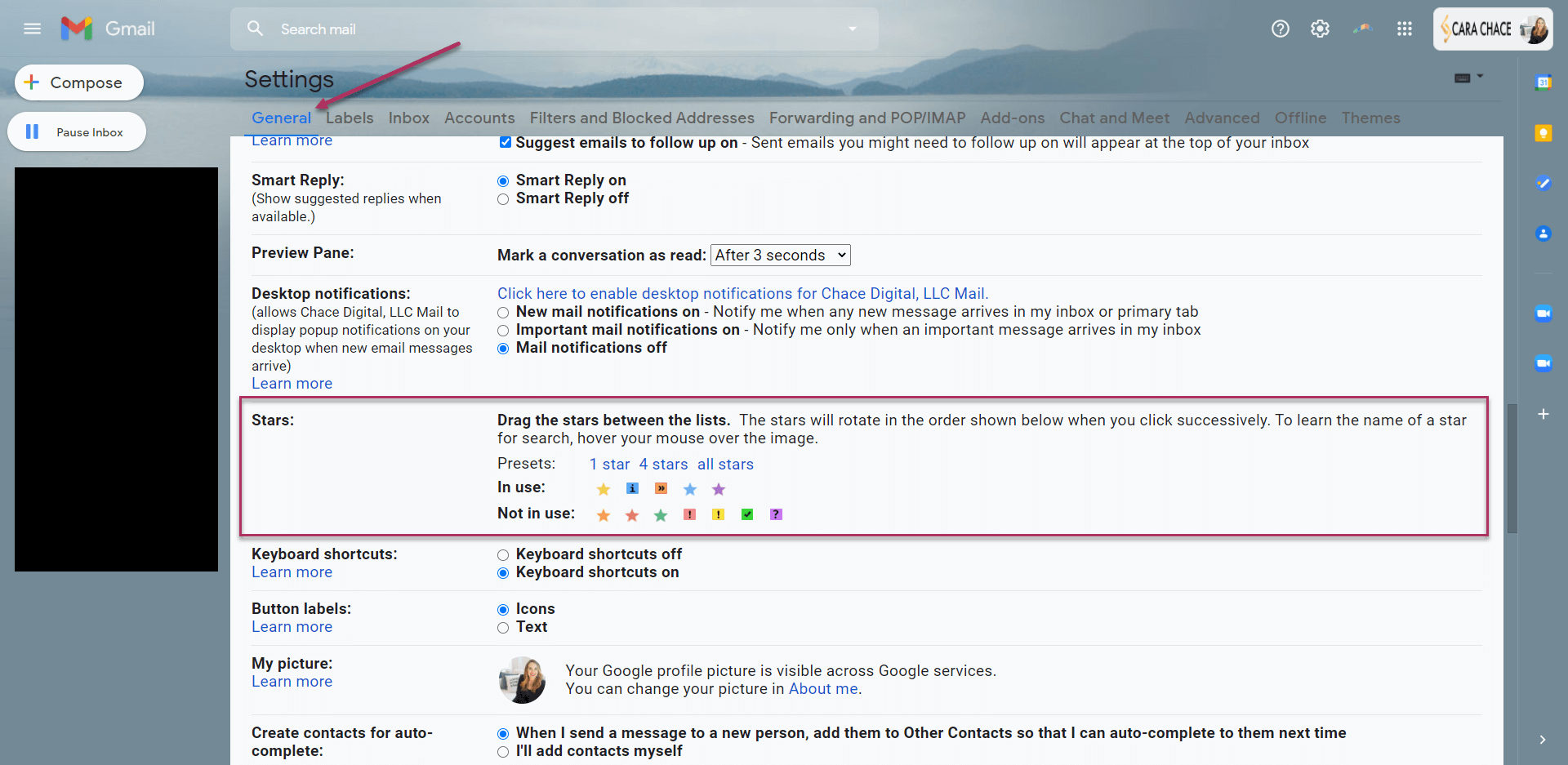Apply the 1 star preset
The width and height of the screenshot is (1568, 765).
610,464
